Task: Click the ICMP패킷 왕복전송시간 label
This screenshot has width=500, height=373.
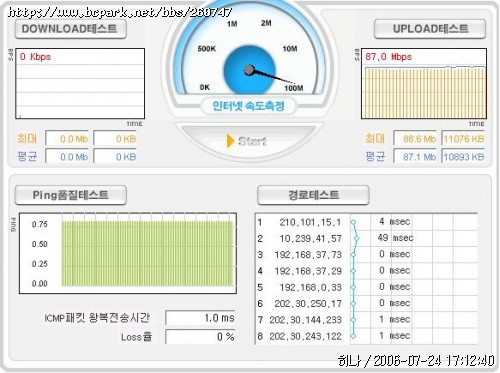Action: coord(97,318)
